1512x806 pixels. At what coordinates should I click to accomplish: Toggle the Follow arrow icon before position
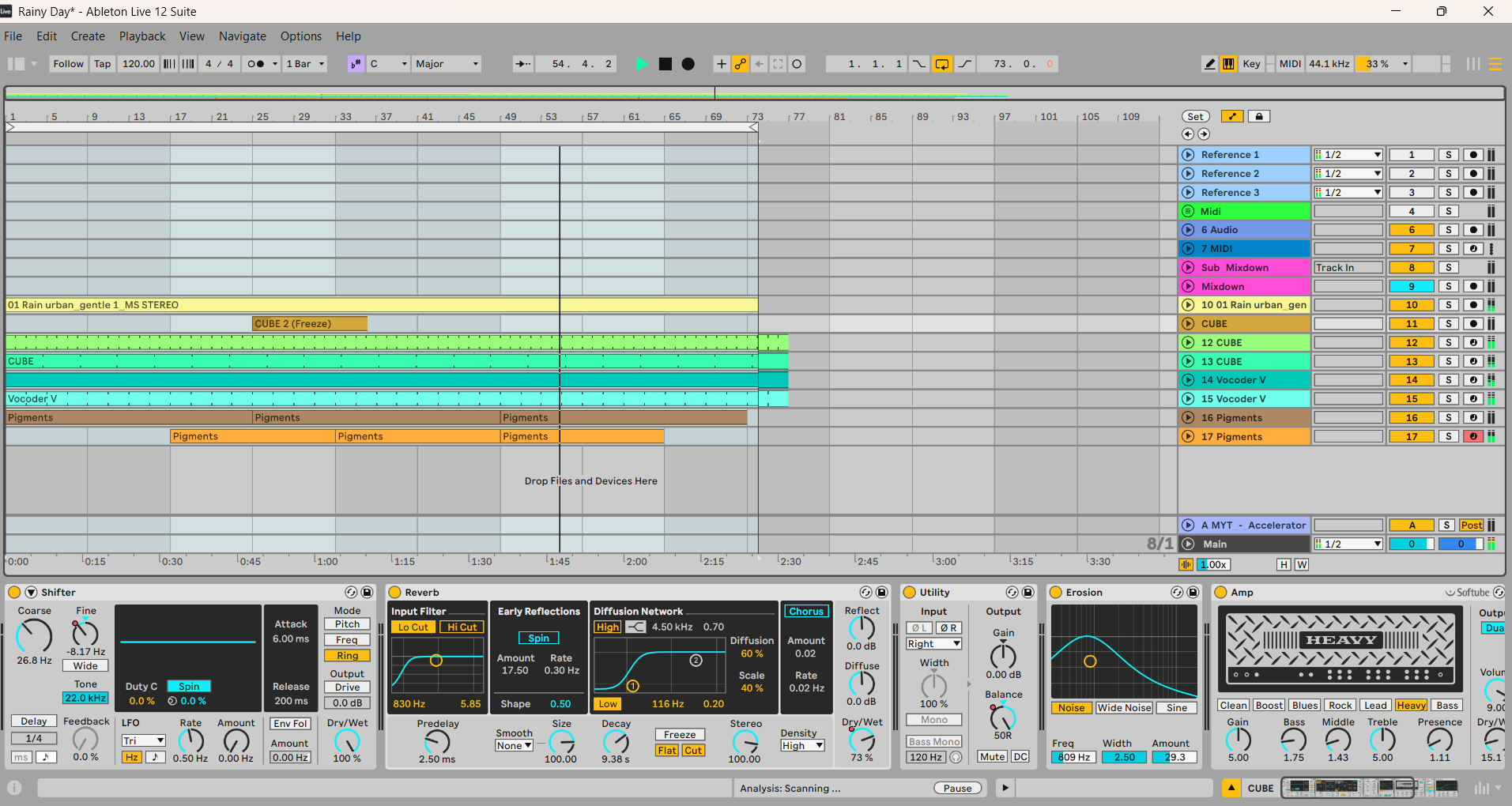point(522,64)
